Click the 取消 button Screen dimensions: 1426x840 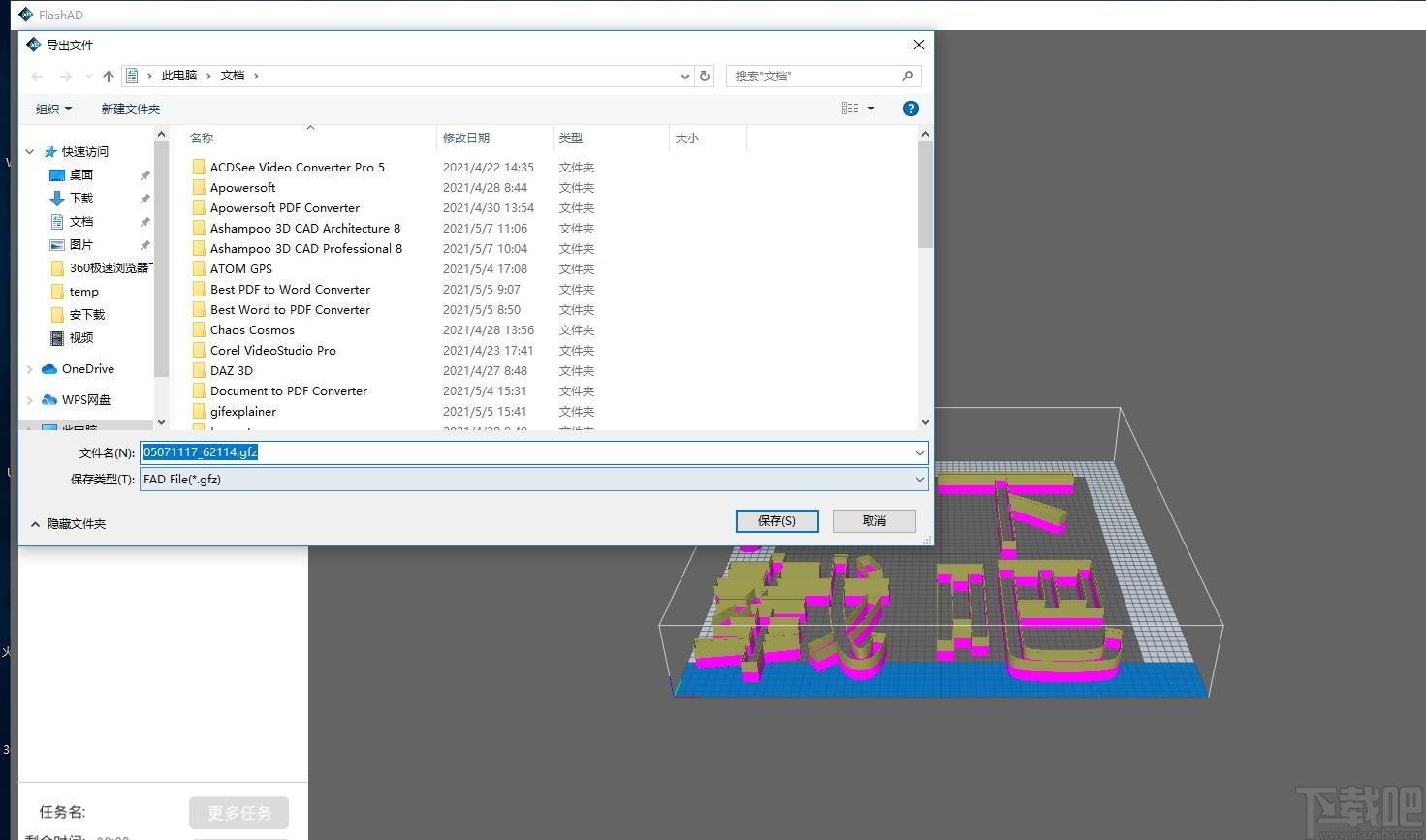(874, 521)
